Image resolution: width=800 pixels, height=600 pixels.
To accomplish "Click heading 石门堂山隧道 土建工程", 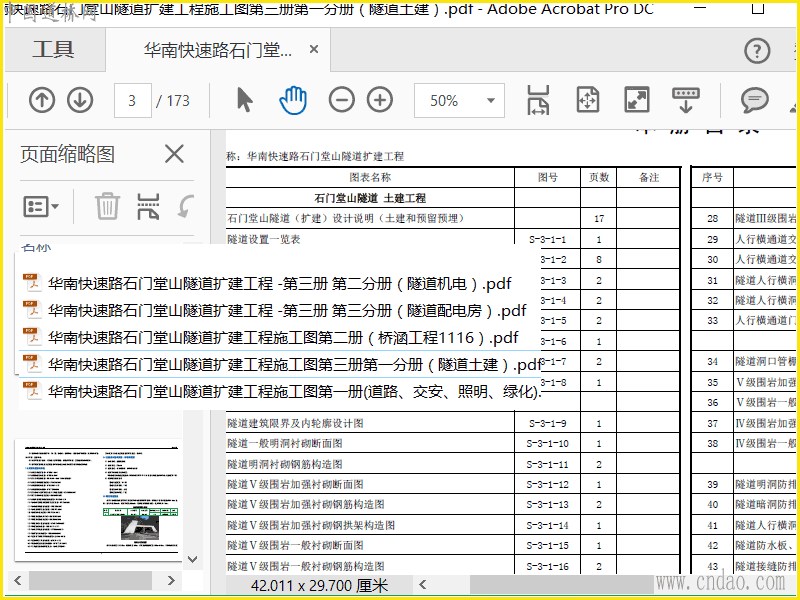I will point(370,198).
